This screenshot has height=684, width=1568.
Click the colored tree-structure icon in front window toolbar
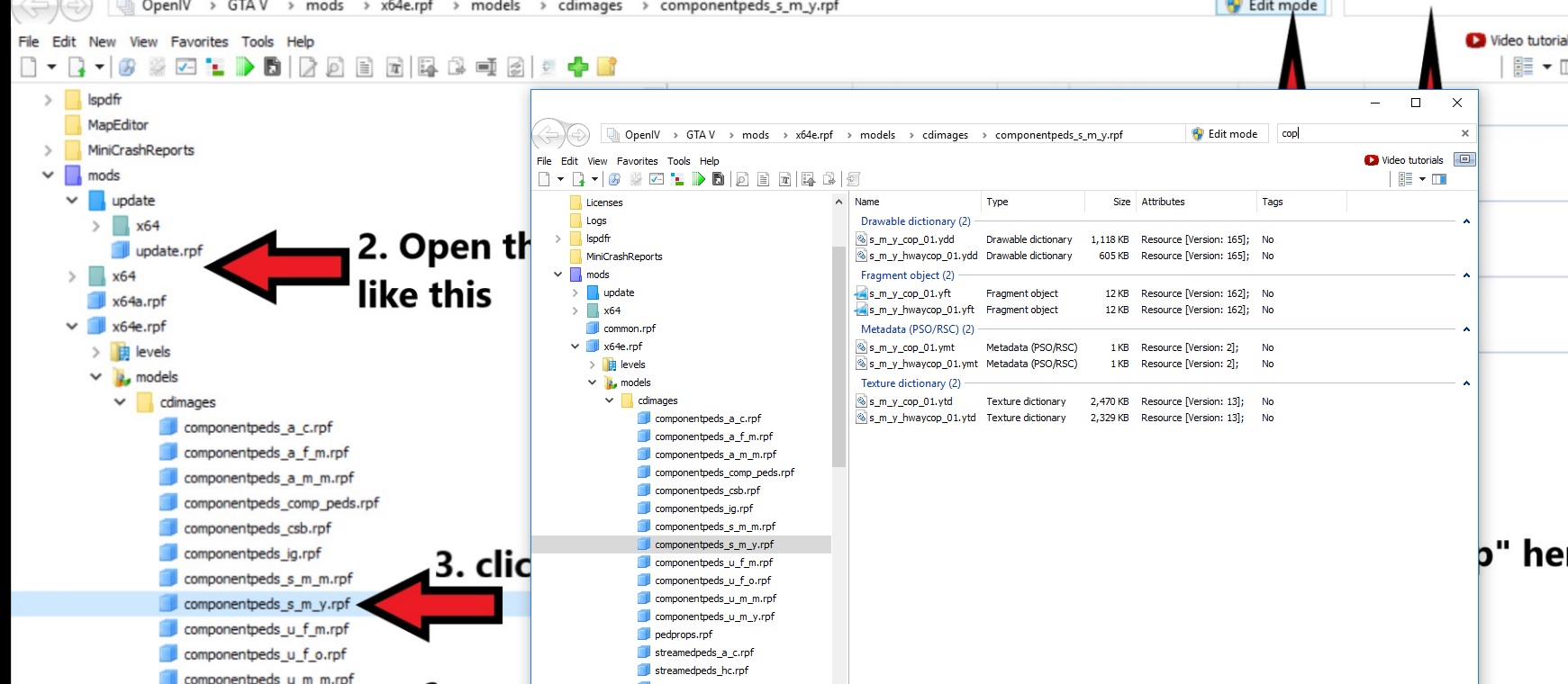677,179
